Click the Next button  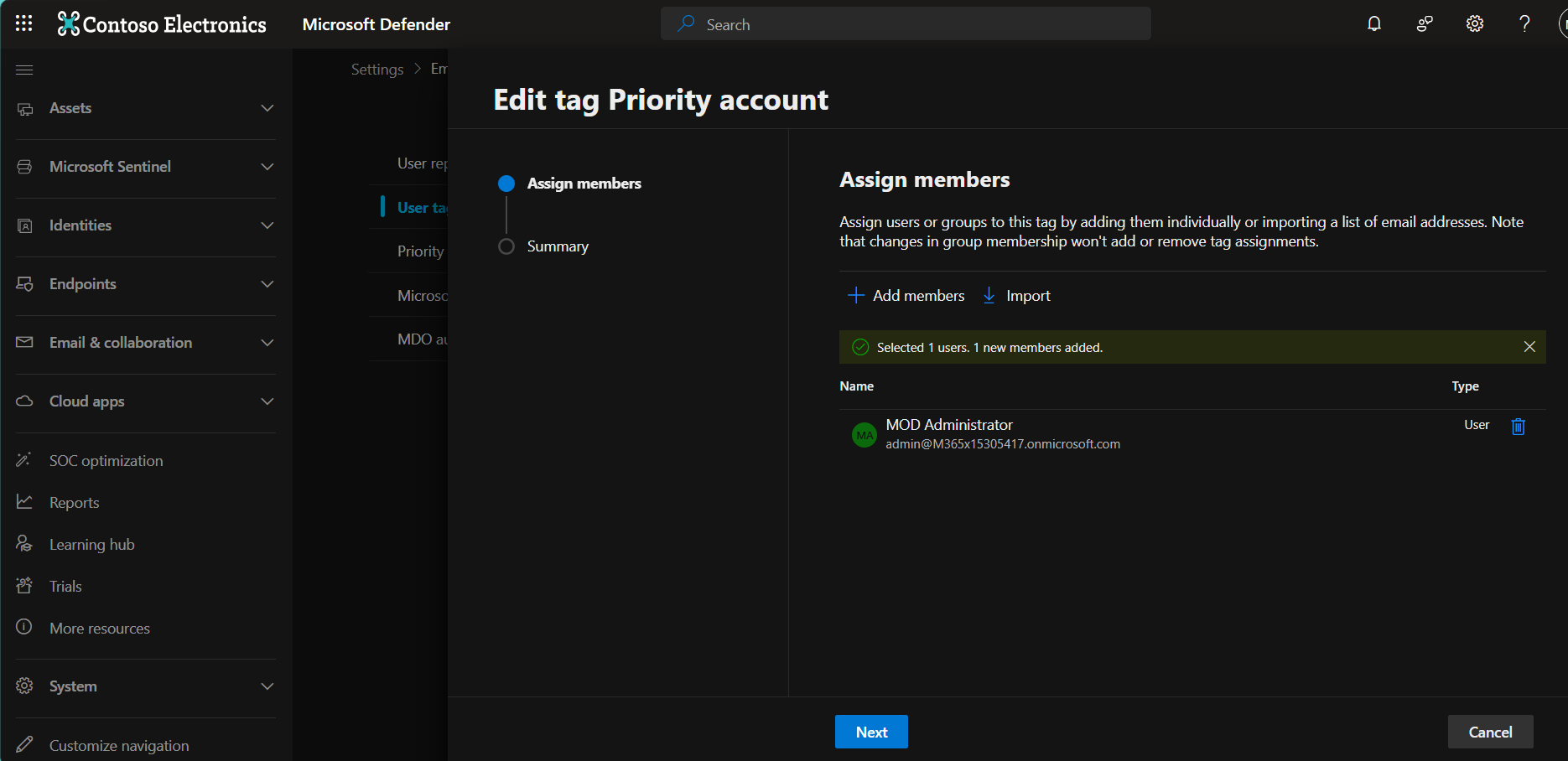(x=871, y=732)
